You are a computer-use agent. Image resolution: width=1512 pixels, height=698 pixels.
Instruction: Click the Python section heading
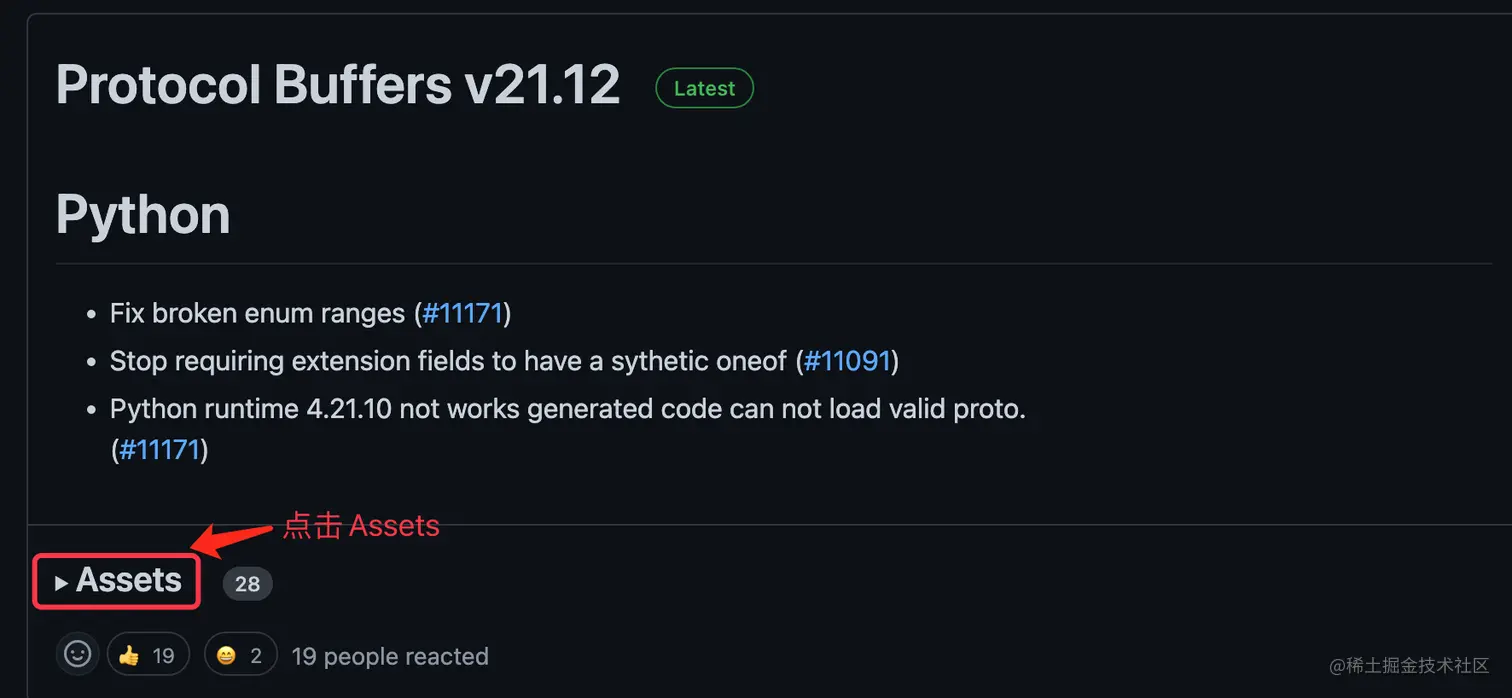tap(142, 213)
